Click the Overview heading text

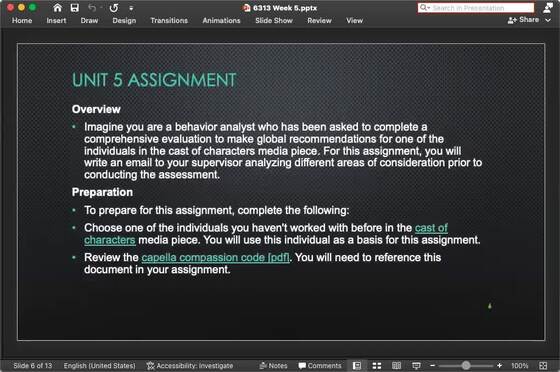point(96,109)
